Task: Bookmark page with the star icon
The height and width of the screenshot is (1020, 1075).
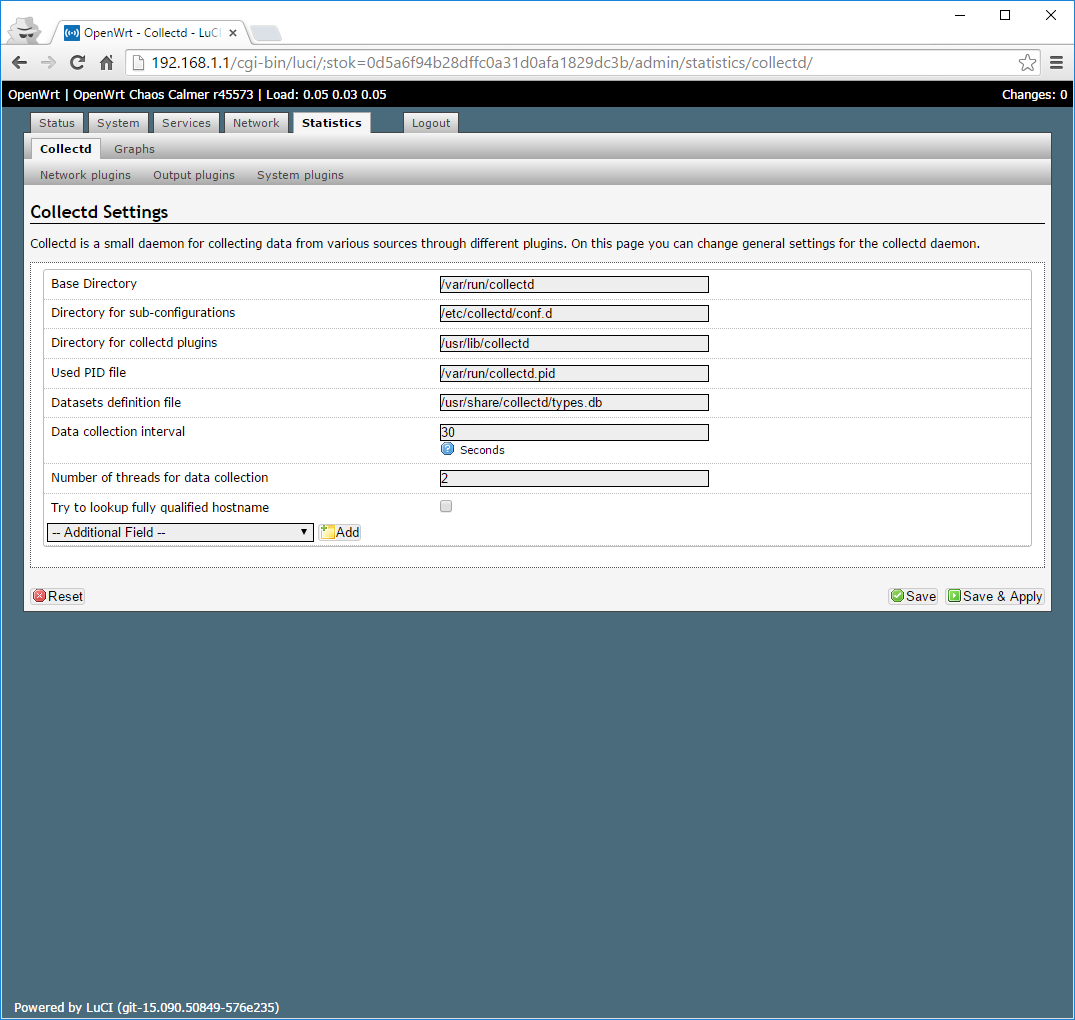Action: [1027, 63]
